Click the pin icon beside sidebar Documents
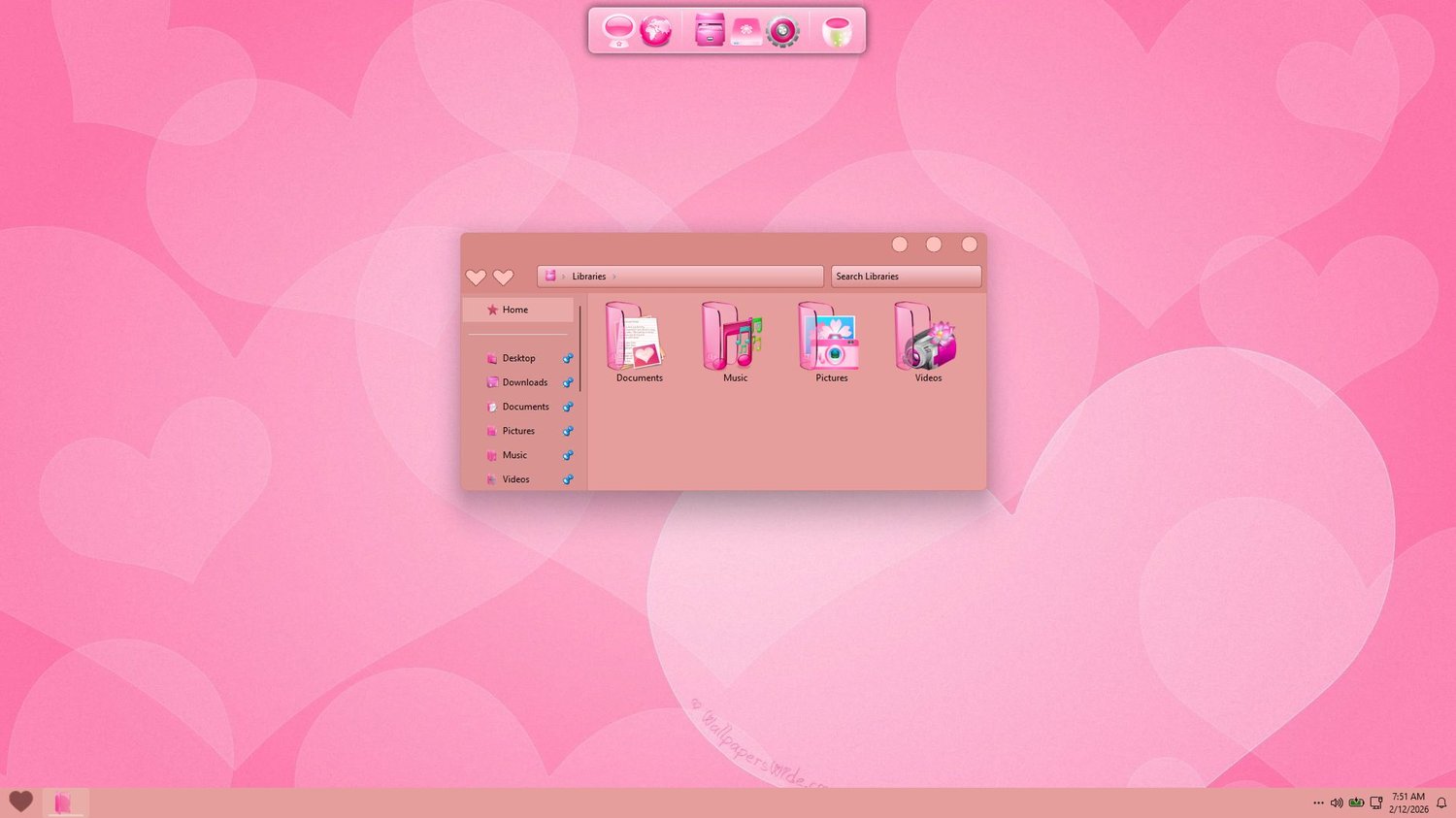Image resolution: width=1456 pixels, height=818 pixels. click(568, 407)
